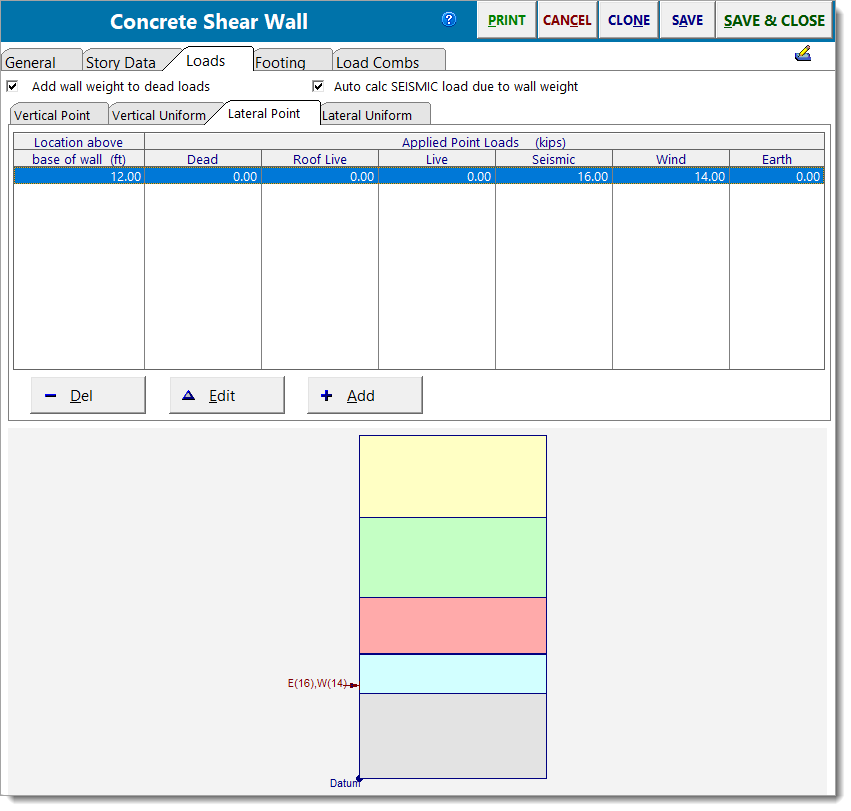Click the Seismic cell showing 16.00
Image resolution: width=851 pixels, height=811 pixels.
(553, 175)
